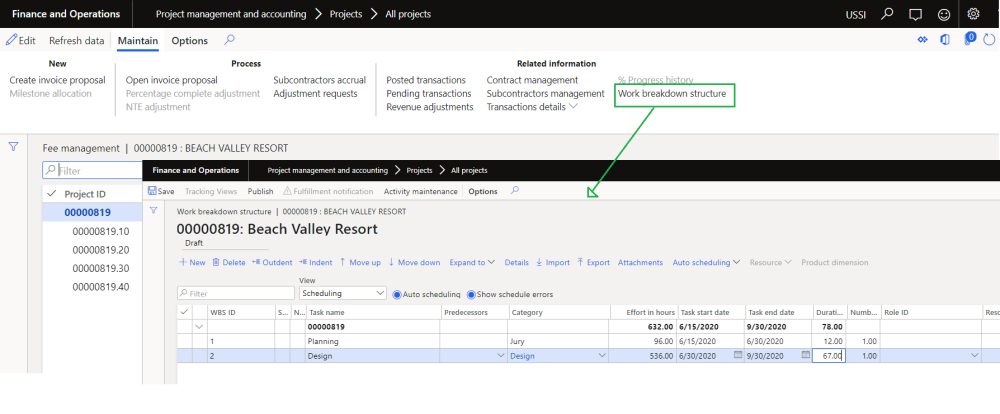The height and width of the screenshot is (414, 1000).
Task: Open the View dropdown showing Scheduling
Action: coord(342,293)
